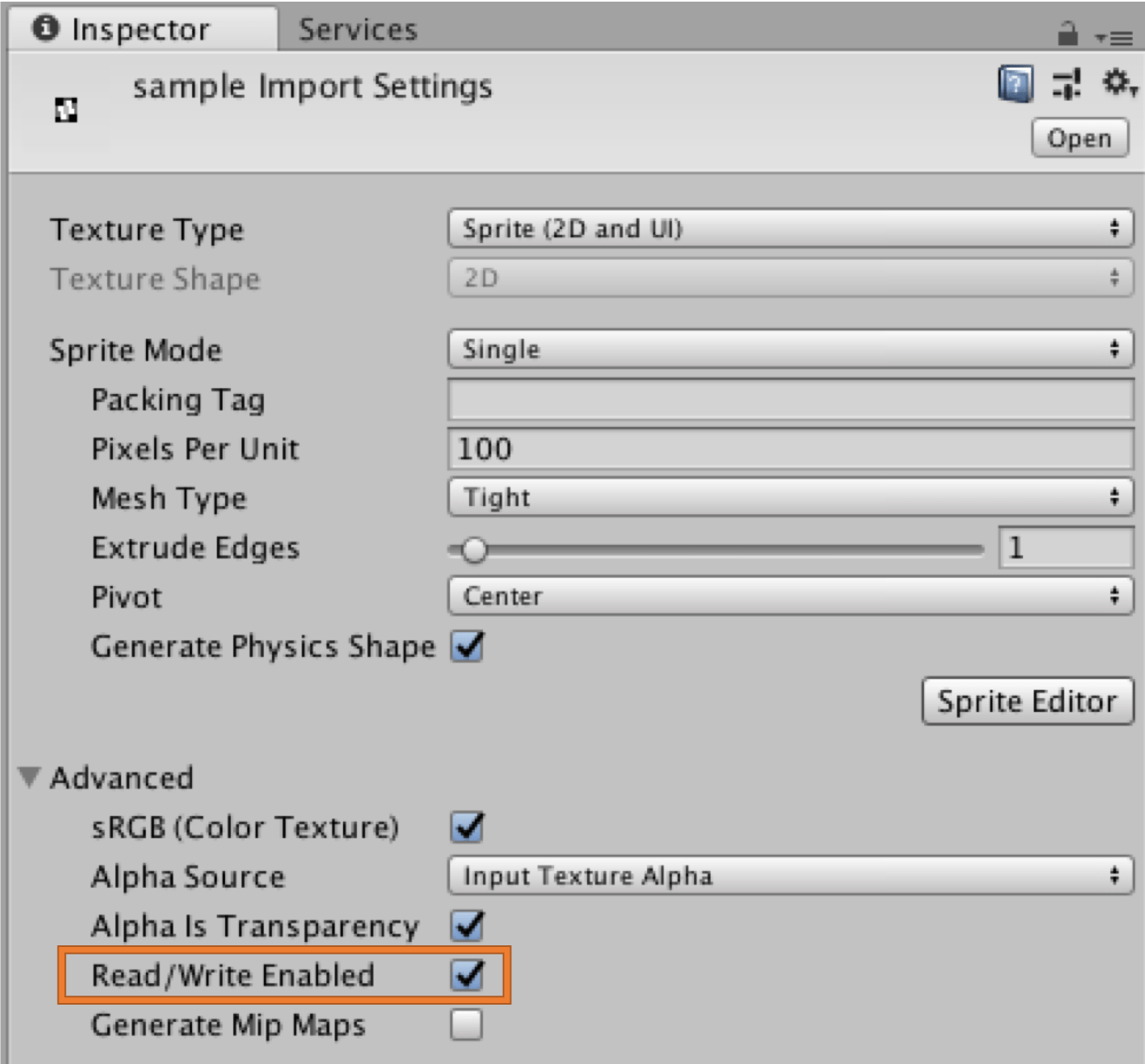Toggle Alpha Is Transparency checkbox
1145x1064 pixels.
pyautogui.click(x=467, y=926)
